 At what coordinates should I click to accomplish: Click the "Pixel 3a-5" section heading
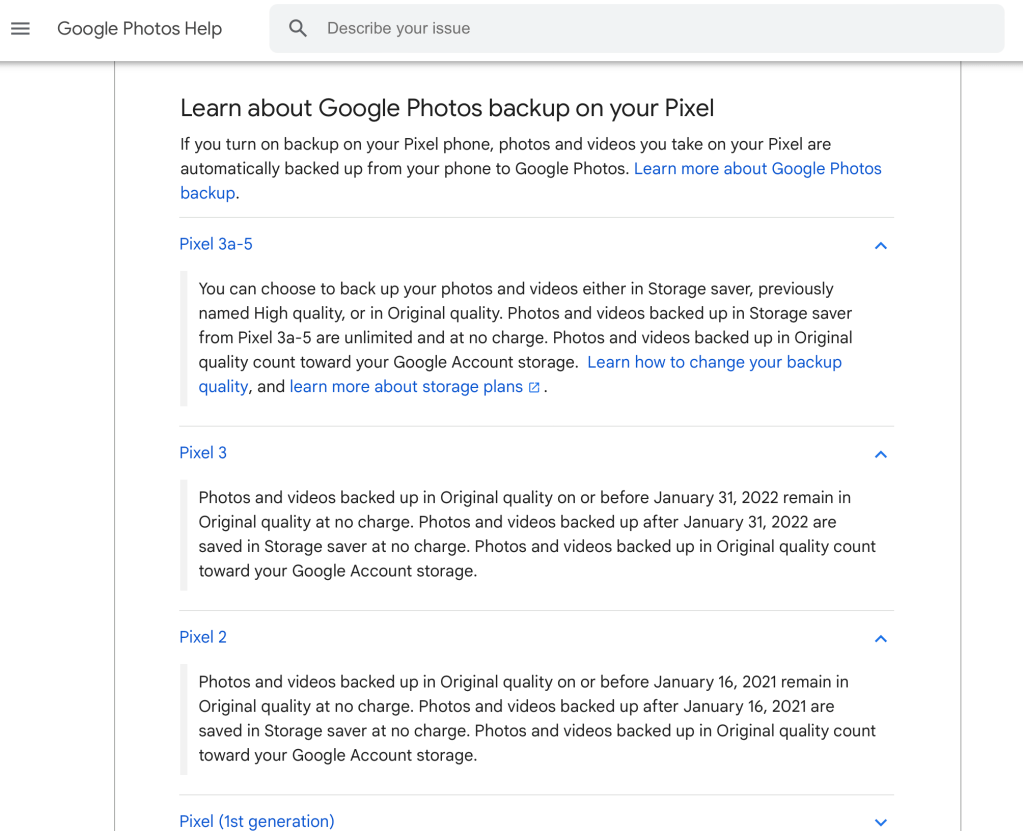216,244
